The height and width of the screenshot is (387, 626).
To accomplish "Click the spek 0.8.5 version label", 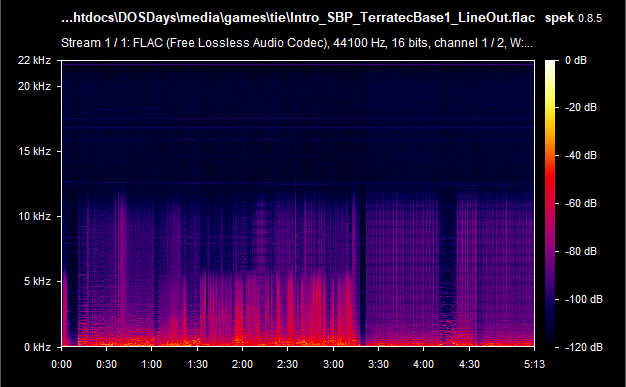I will 573,18.
